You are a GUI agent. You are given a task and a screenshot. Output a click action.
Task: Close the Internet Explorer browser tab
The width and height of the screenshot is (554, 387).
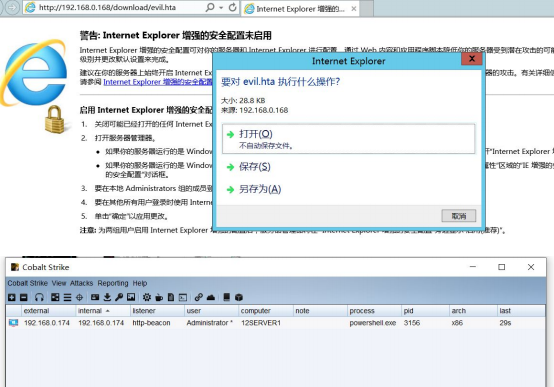point(354,9)
